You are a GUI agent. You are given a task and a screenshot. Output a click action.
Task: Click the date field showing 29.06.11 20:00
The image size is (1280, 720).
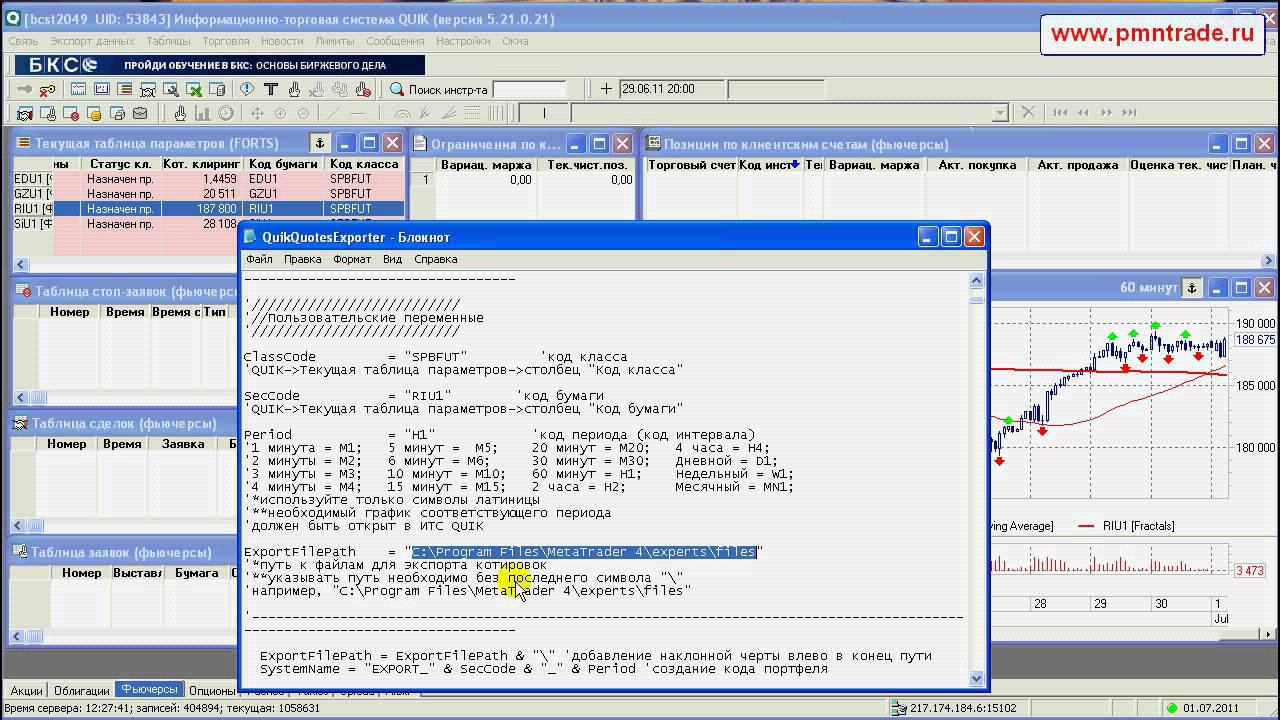pos(672,89)
